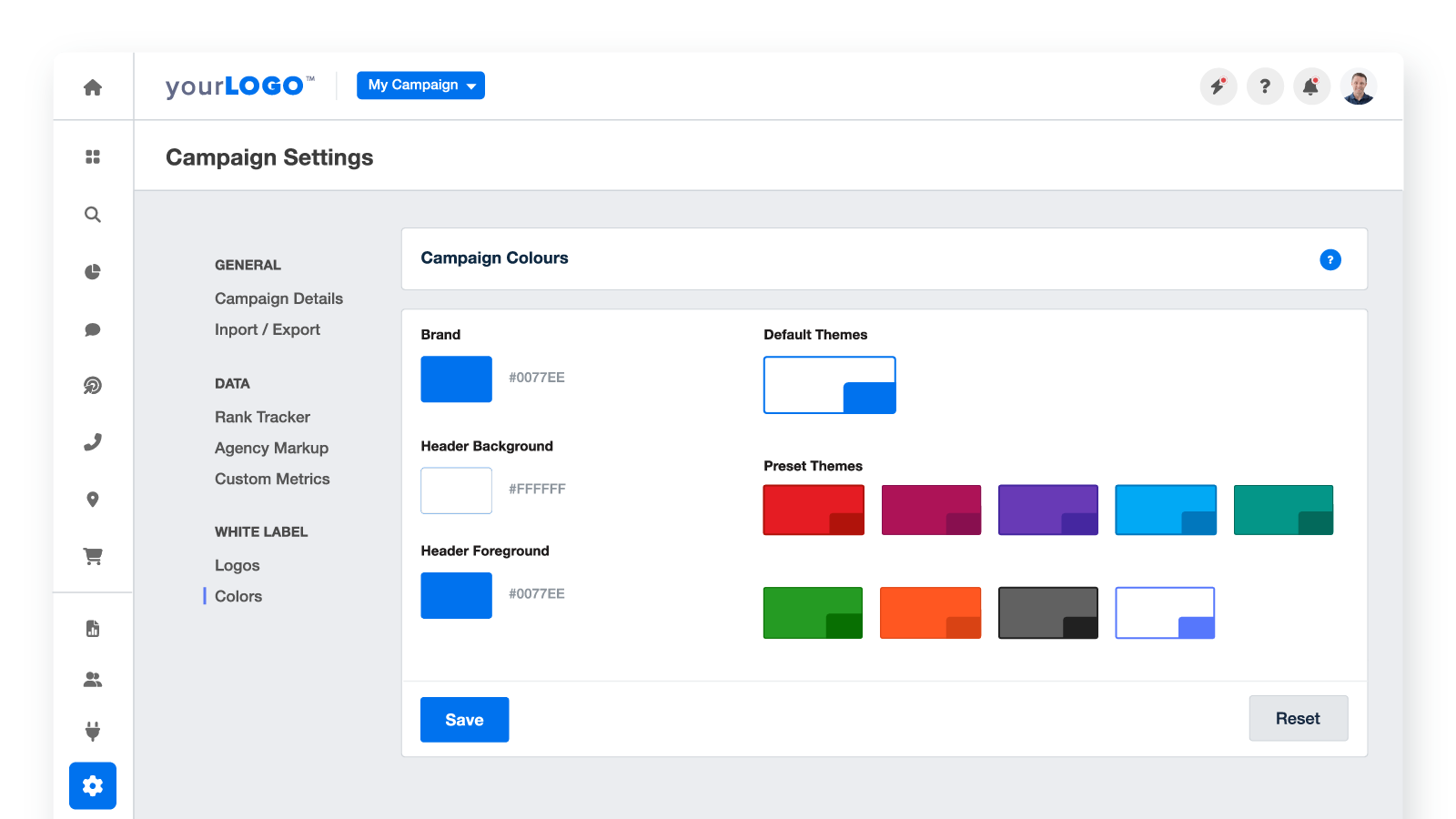The height and width of the screenshot is (819, 1456).
Task: Click the blue help icon in Campaign Colours
Action: tap(1330, 260)
